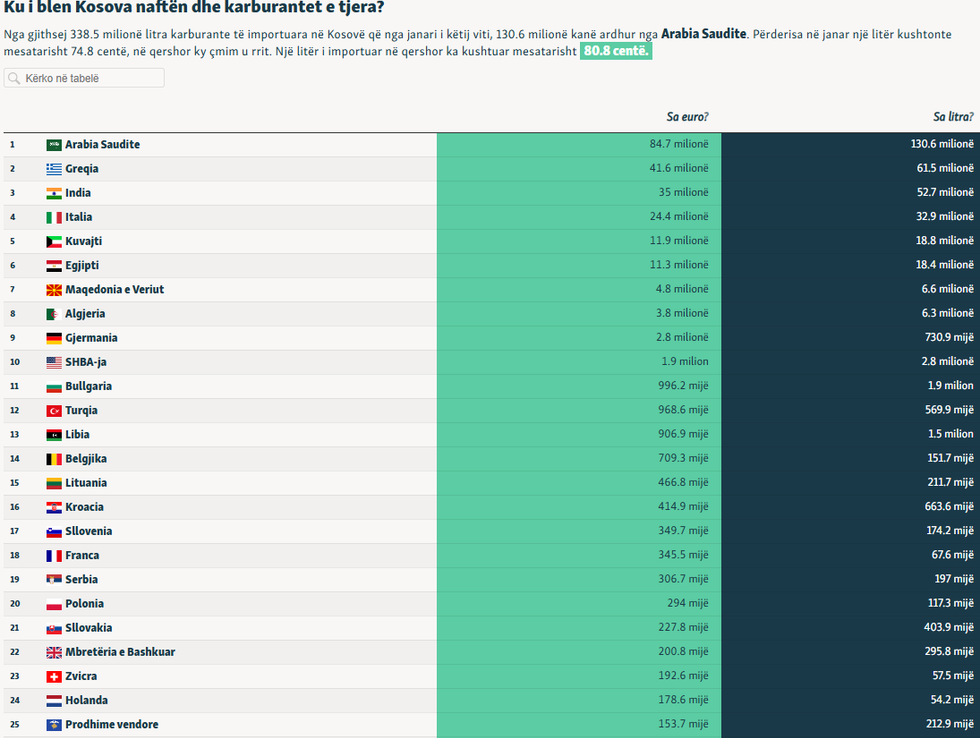Viewport: 980px width, 738px height.
Task: Click the India flag icon
Action: coord(54,193)
